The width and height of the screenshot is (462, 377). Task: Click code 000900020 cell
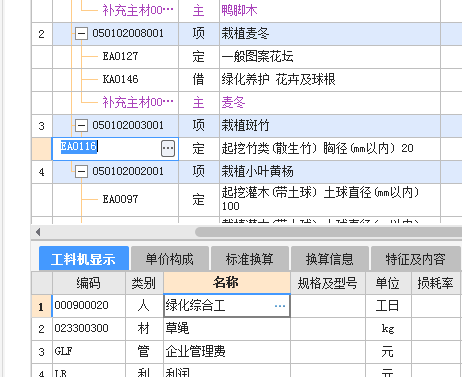click(89, 306)
